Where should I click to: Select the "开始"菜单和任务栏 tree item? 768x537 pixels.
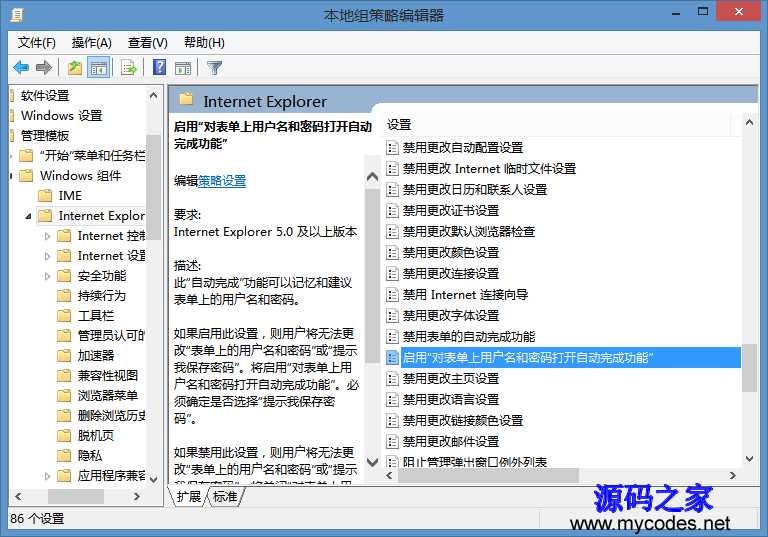pyautogui.click(x=92, y=155)
